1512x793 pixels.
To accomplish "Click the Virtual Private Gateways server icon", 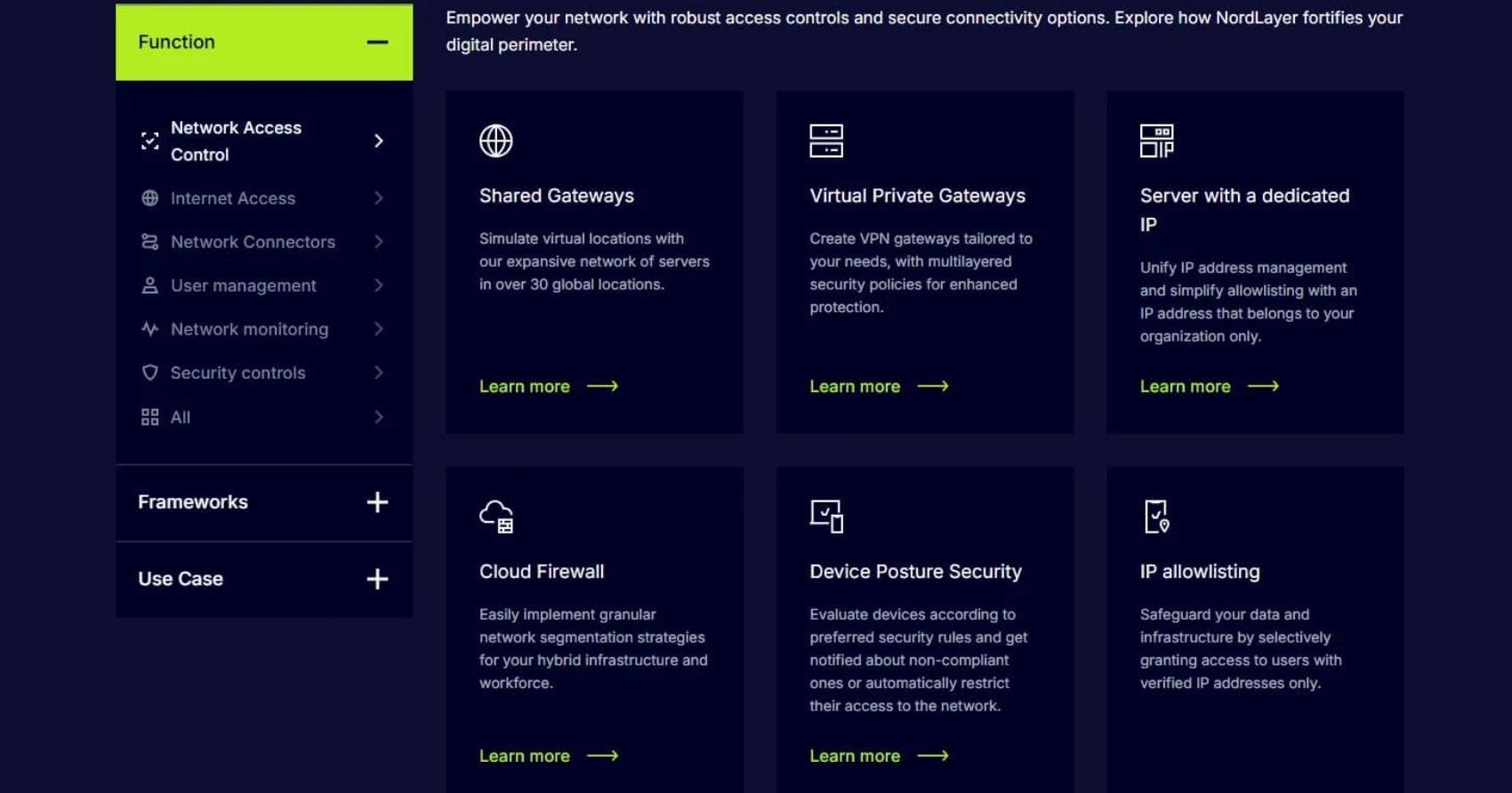I will (x=826, y=140).
